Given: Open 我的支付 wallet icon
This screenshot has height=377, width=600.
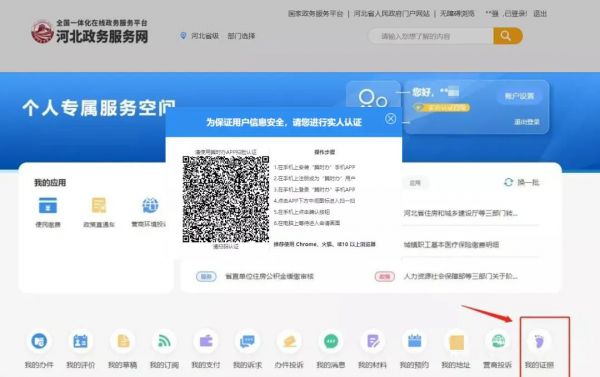Looking at the screenshot, I should [206, 341].
